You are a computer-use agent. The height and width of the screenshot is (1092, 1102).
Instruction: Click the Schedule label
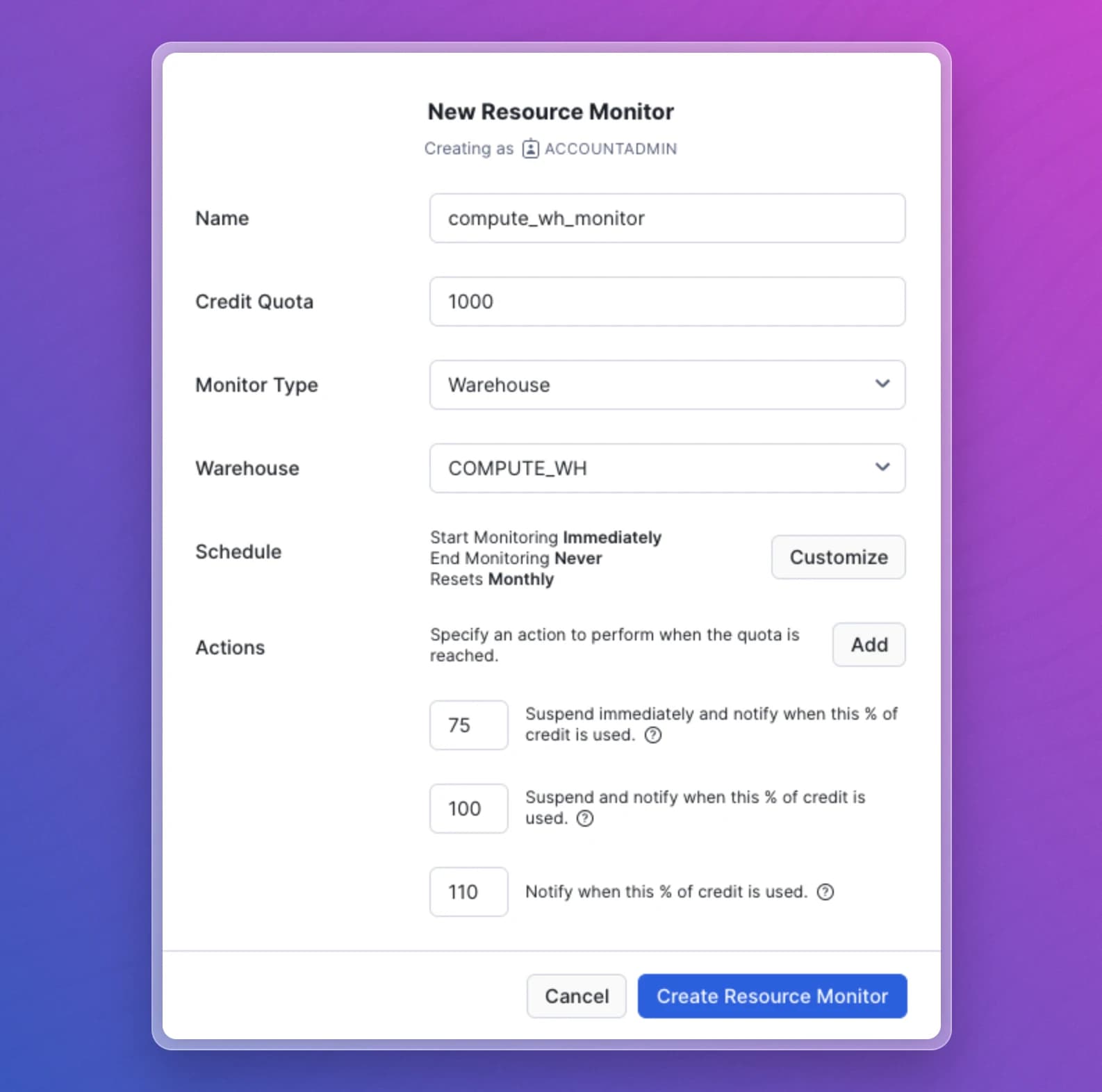(x=238, y=552)
